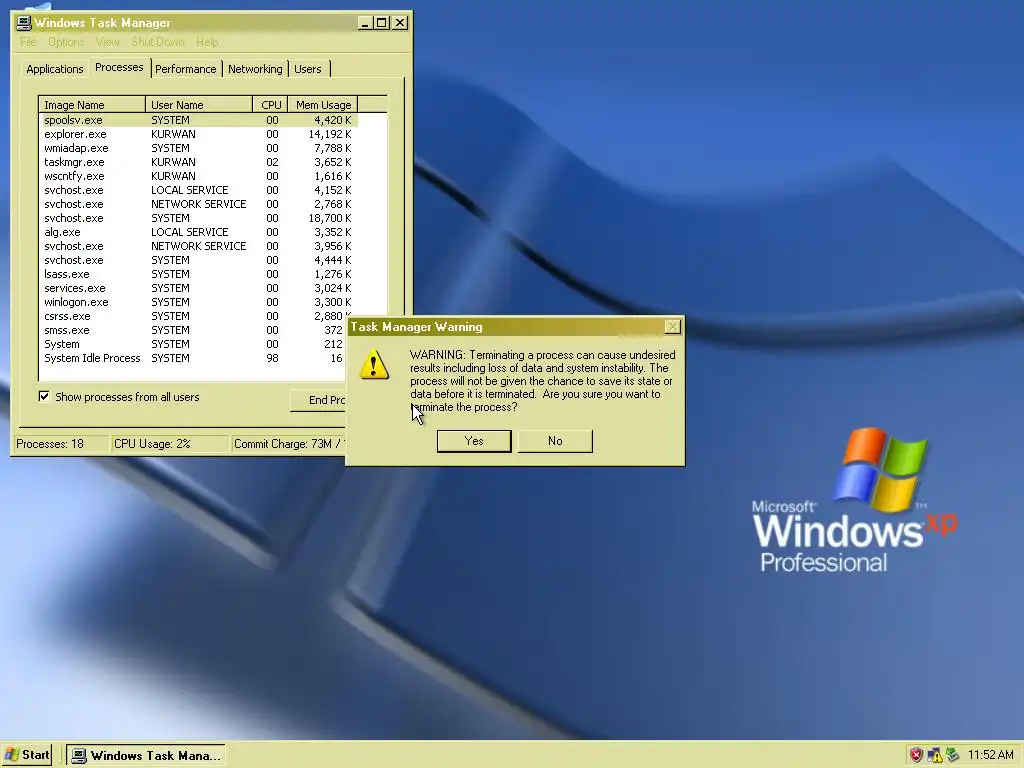Viewport: 1024px width, 768px height.
Task: Click the End Process button
Action: 318,400
